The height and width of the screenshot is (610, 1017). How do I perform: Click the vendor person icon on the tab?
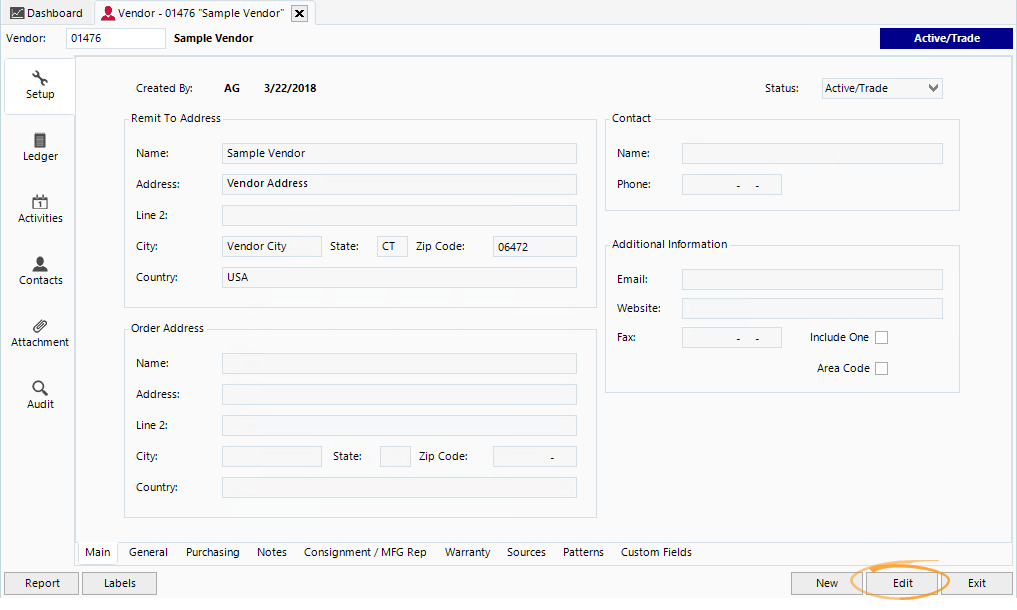(x=108, y=13)
